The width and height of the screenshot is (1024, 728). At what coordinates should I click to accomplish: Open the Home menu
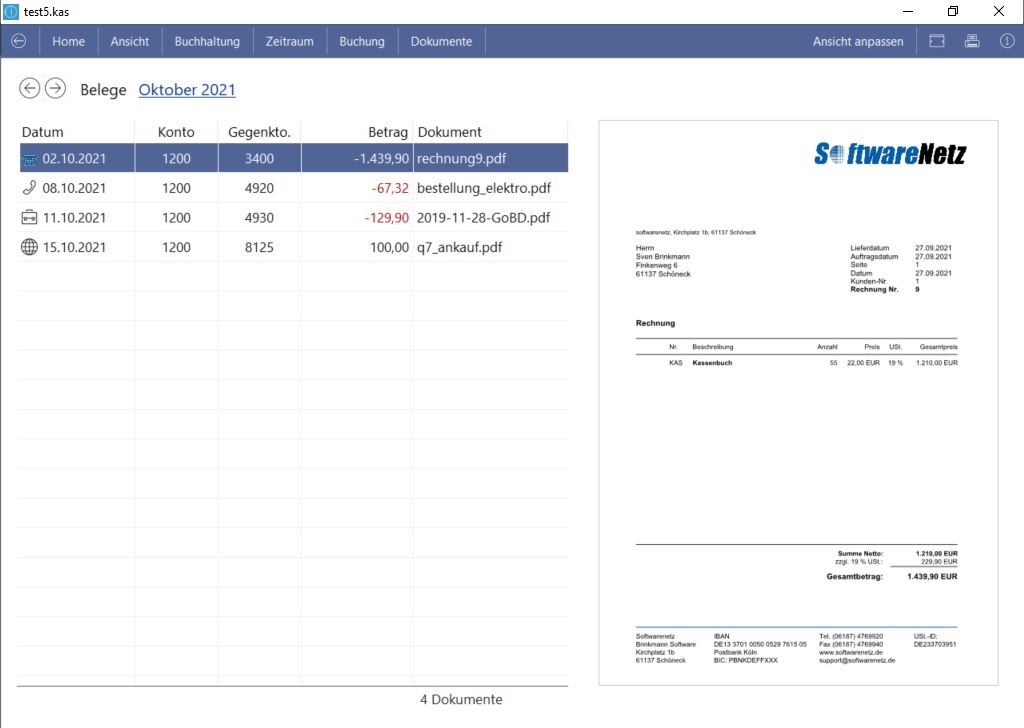point(69,41)
